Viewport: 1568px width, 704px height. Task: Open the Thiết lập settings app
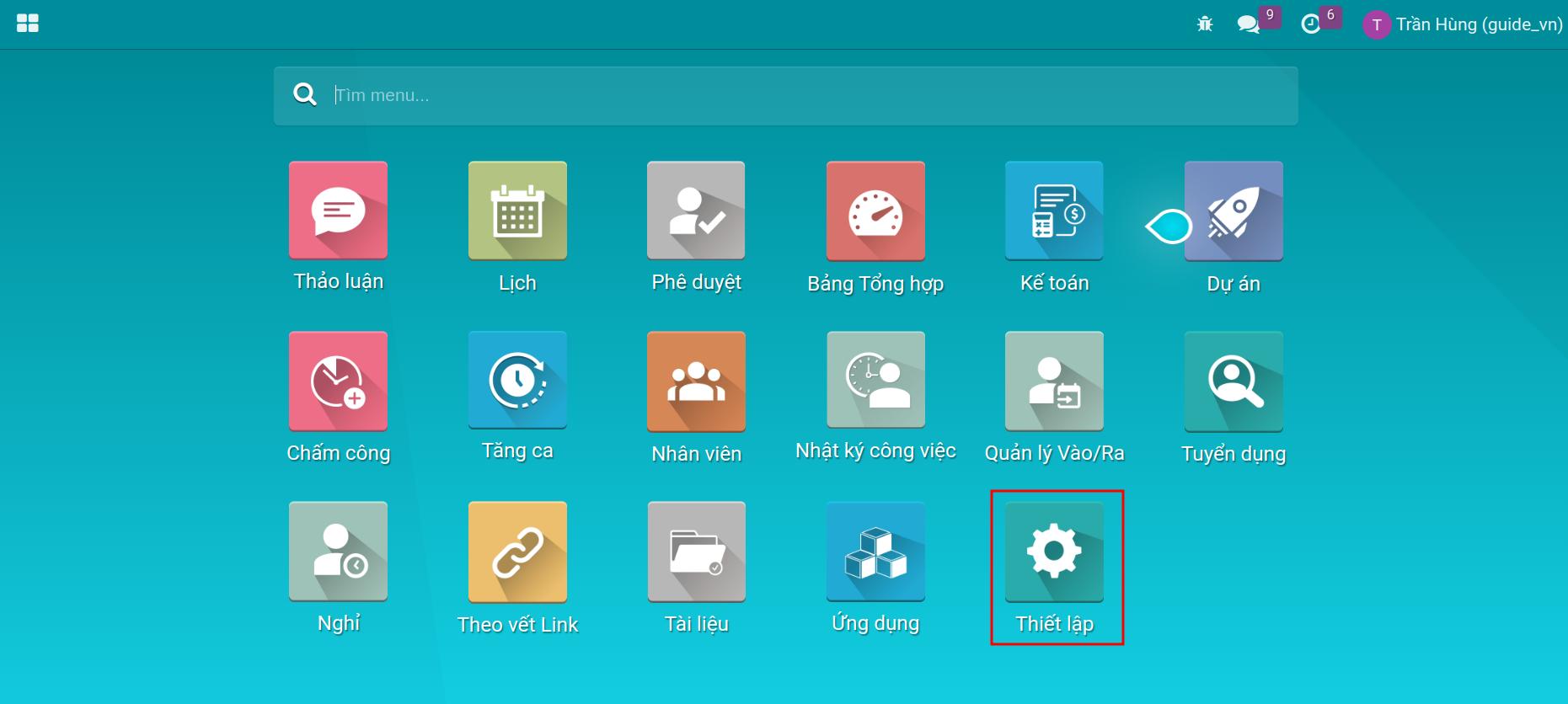[x=1054, y=552]
